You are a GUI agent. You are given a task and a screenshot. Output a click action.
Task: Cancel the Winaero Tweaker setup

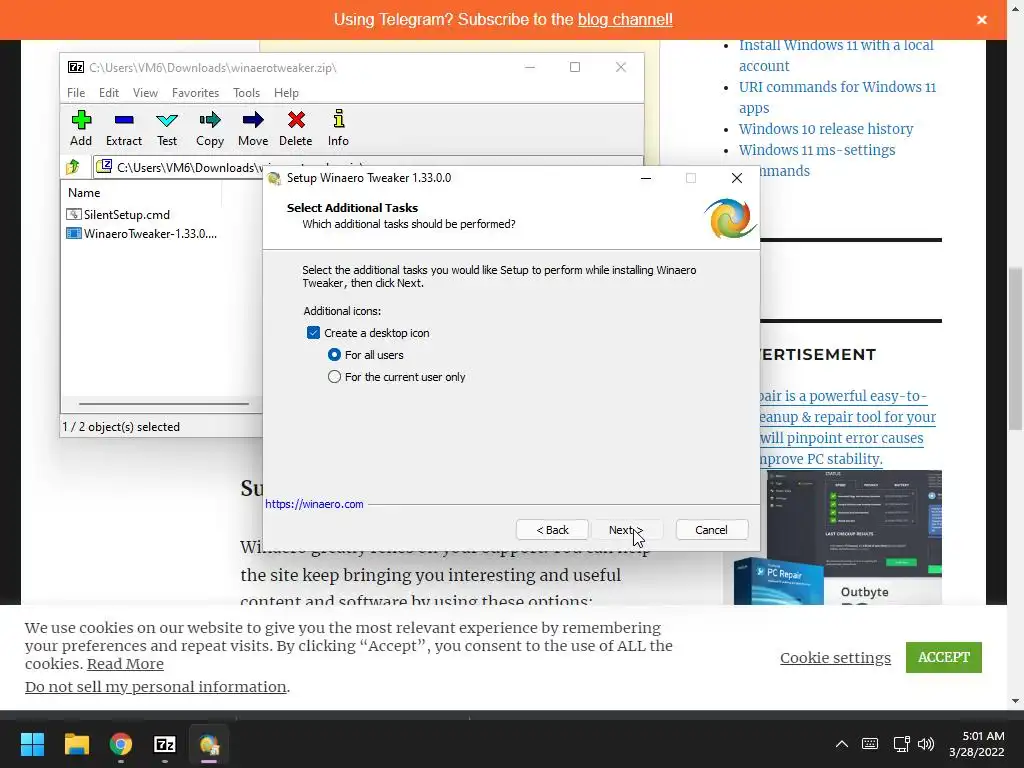pyautogui.click(x=711, y=530)
